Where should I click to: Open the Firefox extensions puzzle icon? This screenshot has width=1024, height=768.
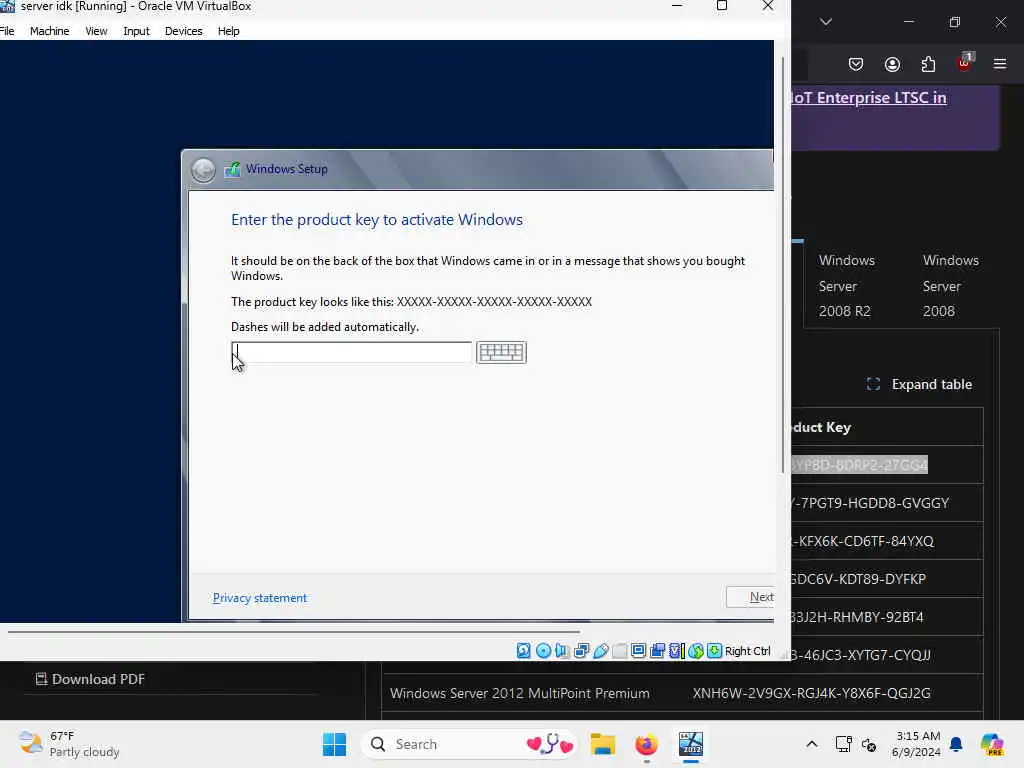click(x=928, y=64)
